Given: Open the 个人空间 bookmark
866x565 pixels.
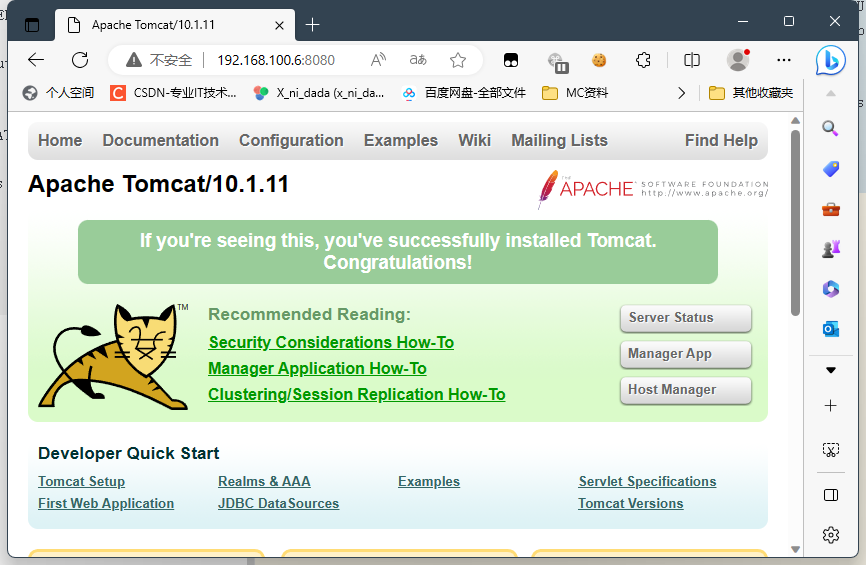Looking at the screenshot, I should [x=58, y=93].
